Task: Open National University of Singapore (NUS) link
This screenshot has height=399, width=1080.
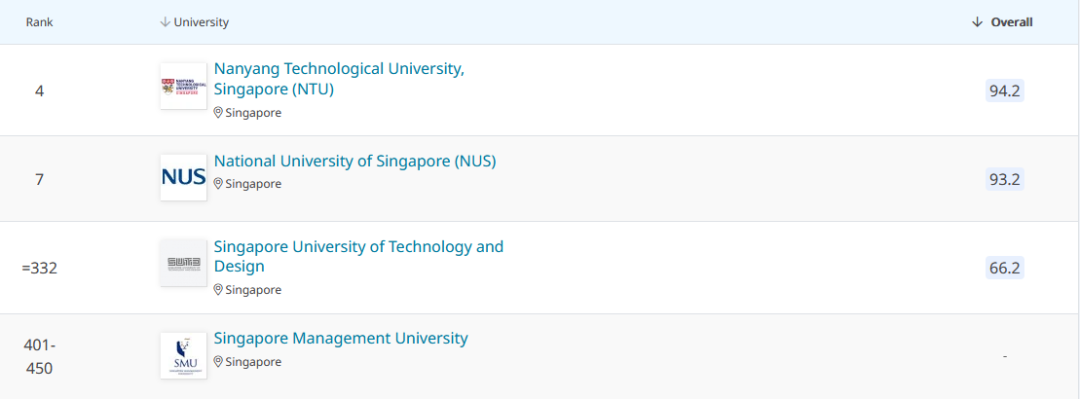Action: click(355, 161)
